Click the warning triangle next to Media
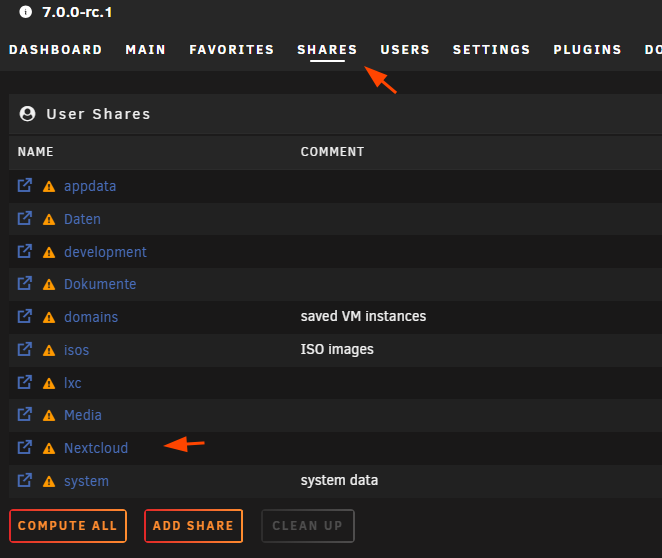 pyautogui.click(x=49, y=415)
